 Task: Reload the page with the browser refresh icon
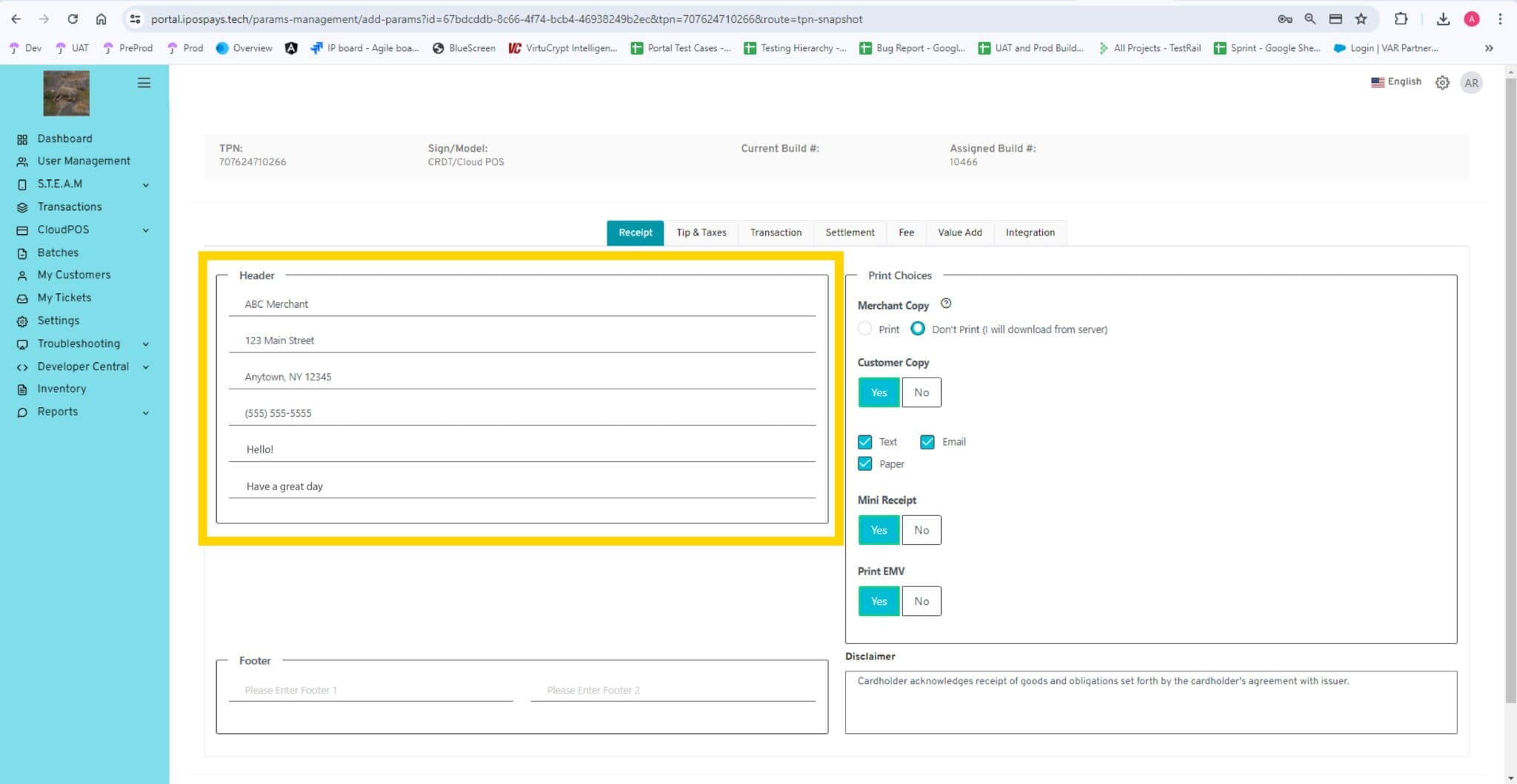(73, 19)
